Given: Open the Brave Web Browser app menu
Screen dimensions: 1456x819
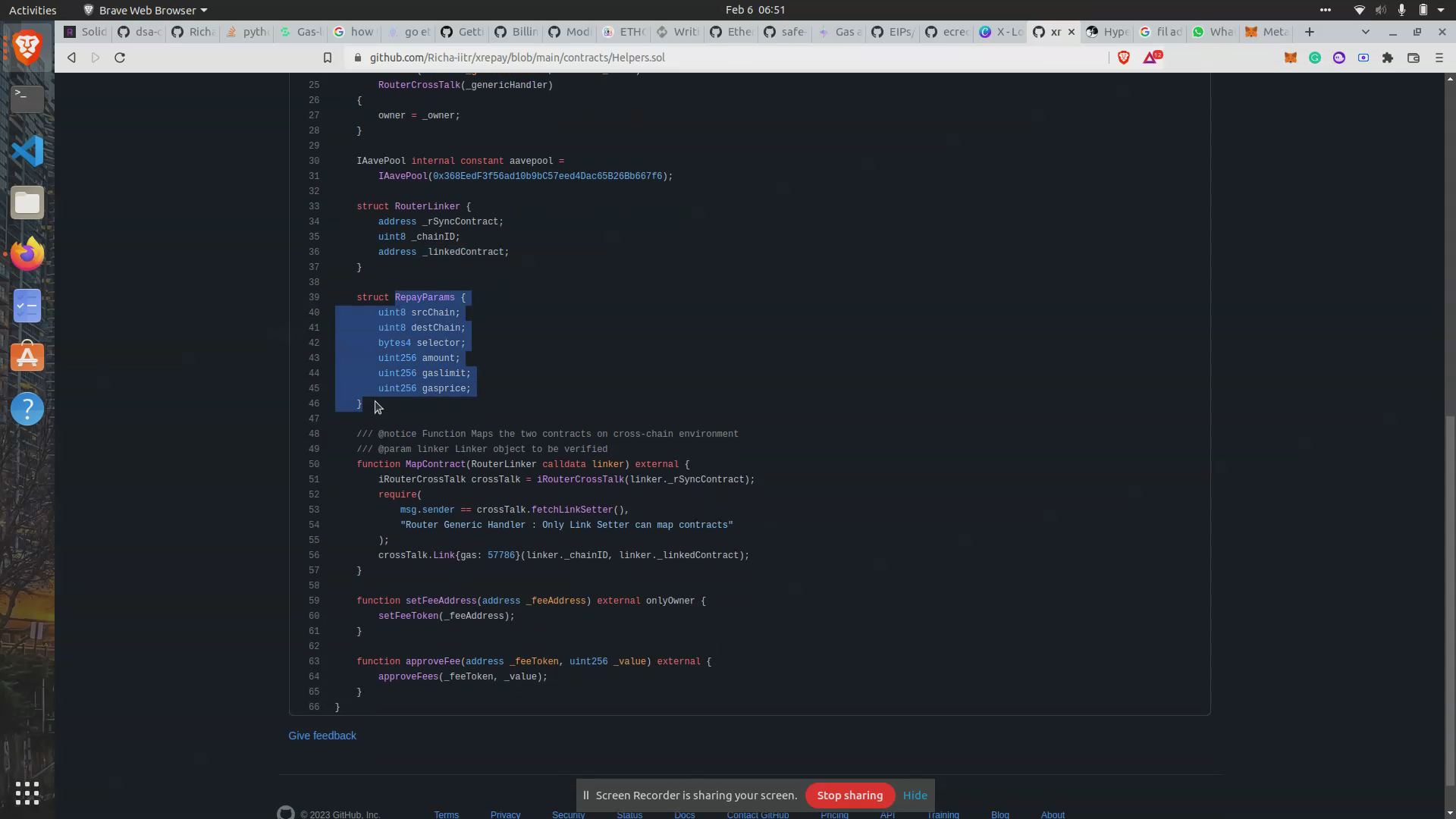Looking at the screenshot, I should [x=146, y=10].
